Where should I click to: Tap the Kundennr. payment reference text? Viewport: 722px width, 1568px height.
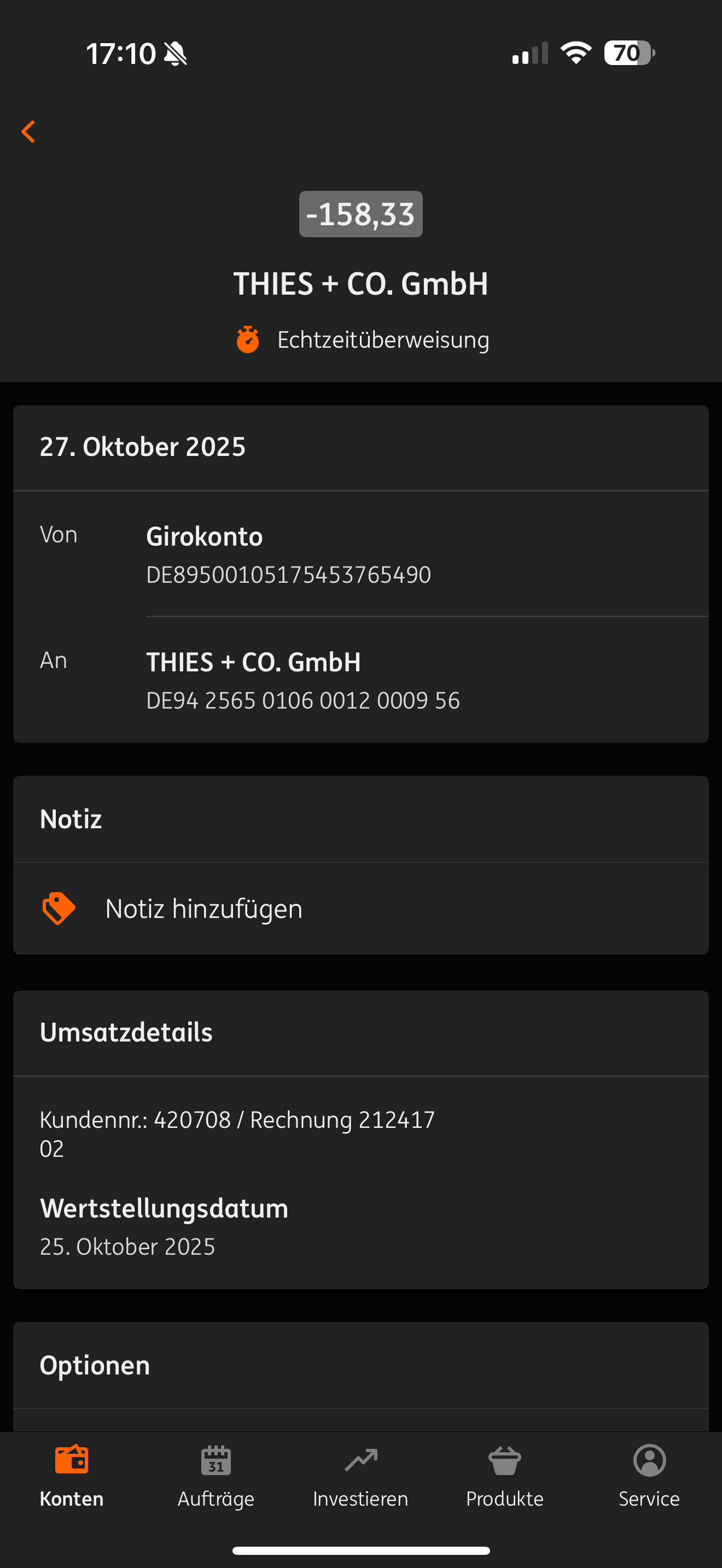pyautogui.click(x=237, y=1133)
